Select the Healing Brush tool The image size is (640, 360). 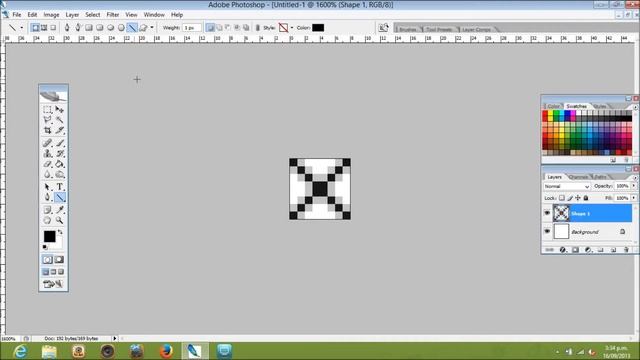click(47, 143)
